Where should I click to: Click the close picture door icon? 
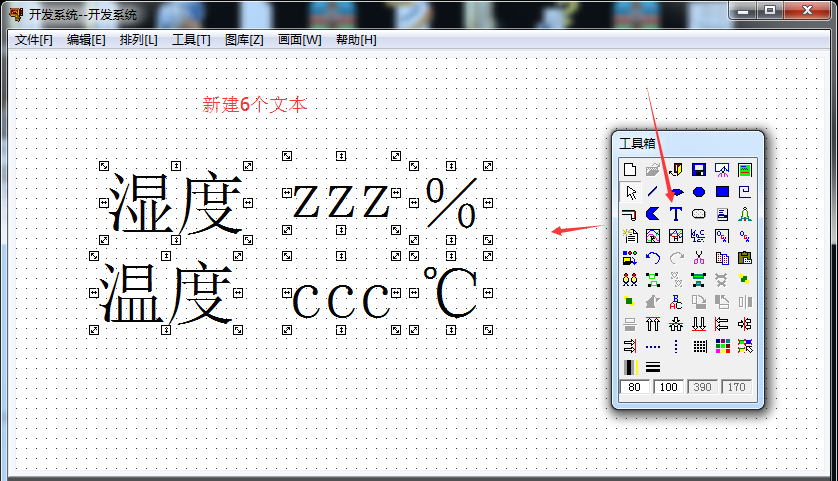click(676, 170)
